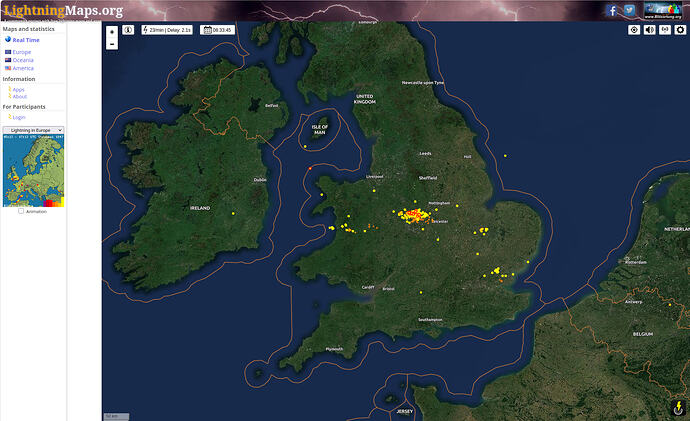The image size is (690, 421).
Task: Open the map info button
Action: 128,30
